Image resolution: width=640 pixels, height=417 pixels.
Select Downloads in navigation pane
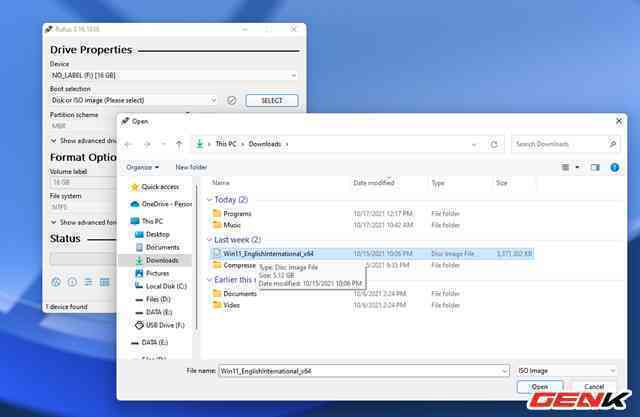[155, 260]
